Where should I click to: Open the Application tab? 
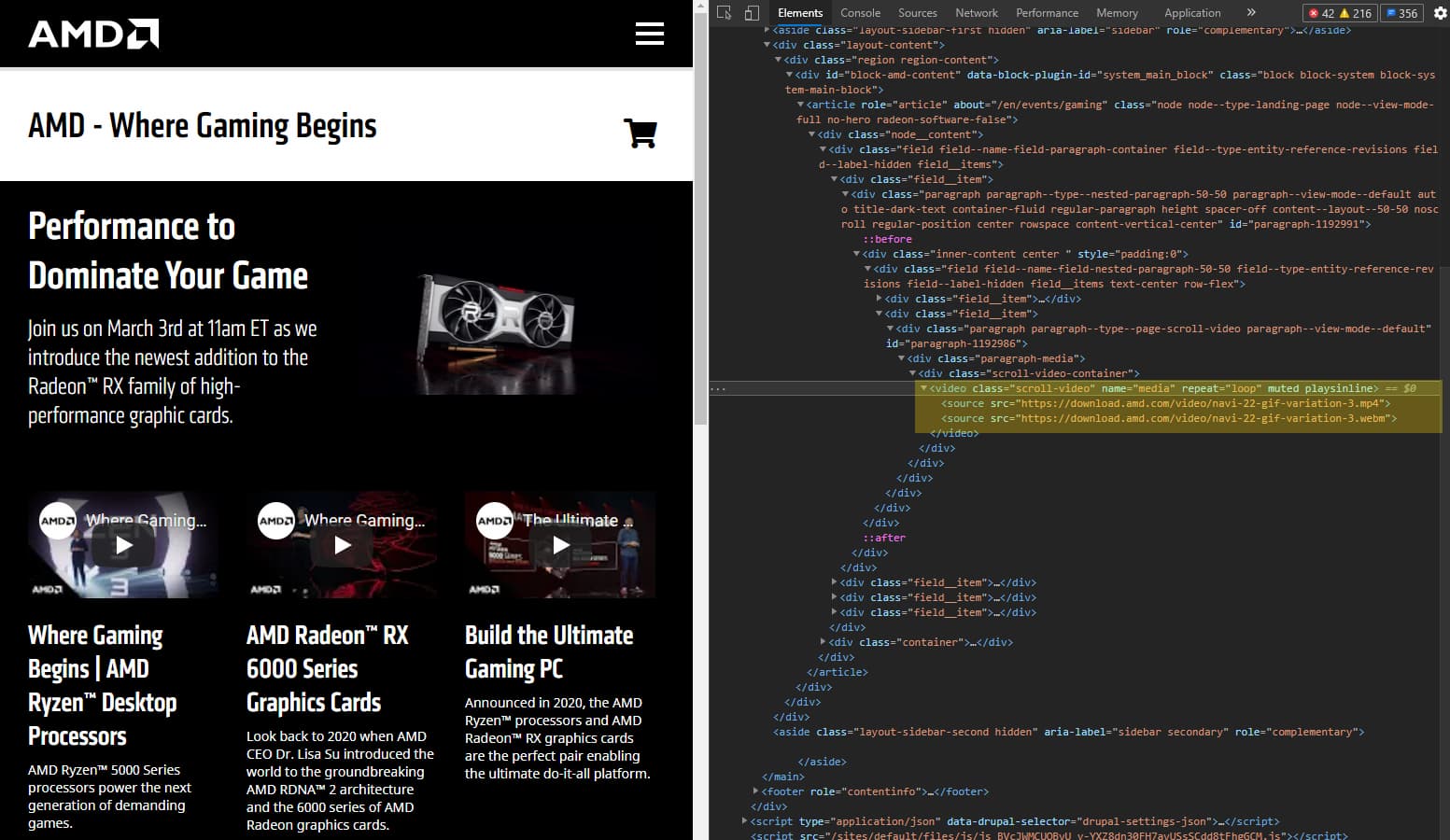(1192, 13)
